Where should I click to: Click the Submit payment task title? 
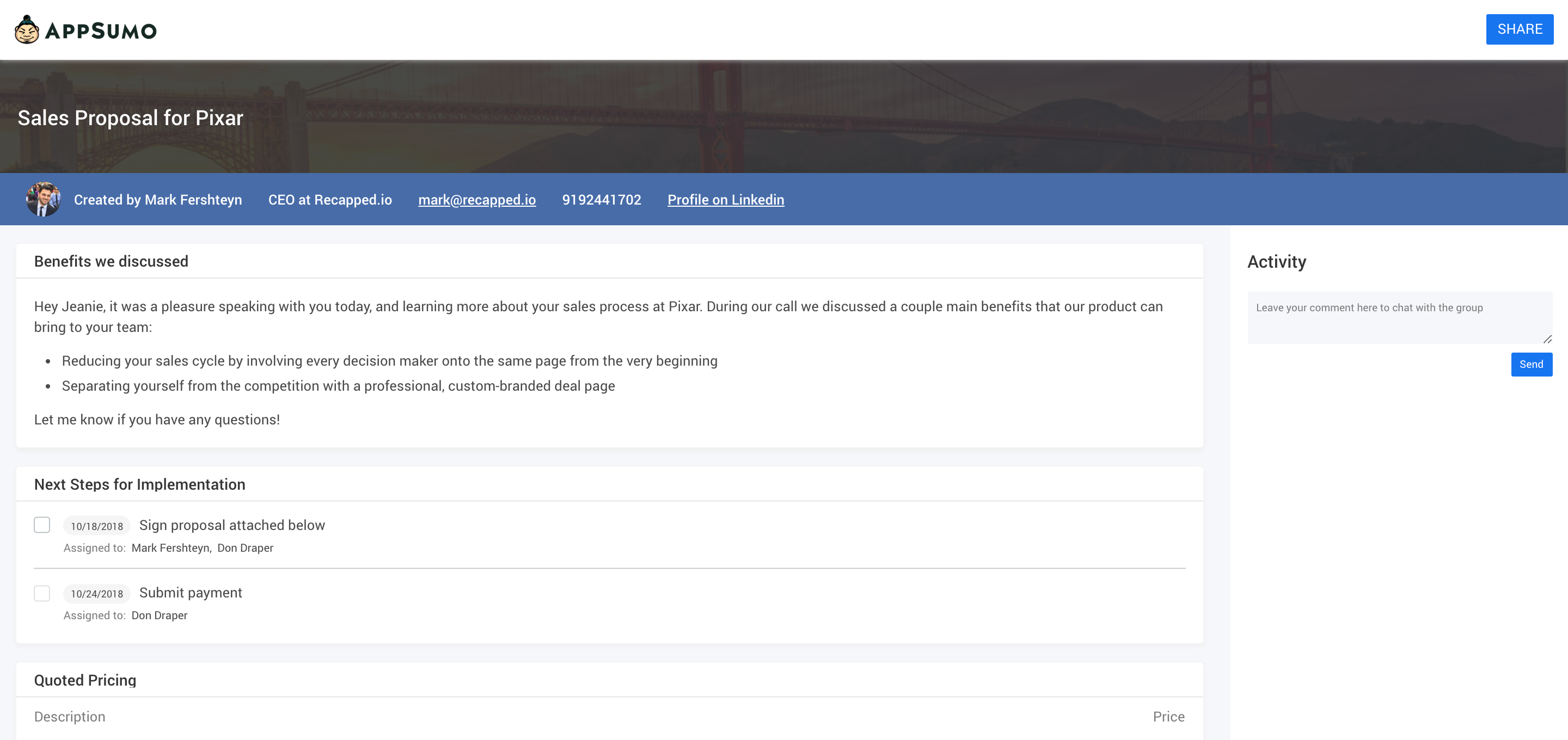coord(191,593)
